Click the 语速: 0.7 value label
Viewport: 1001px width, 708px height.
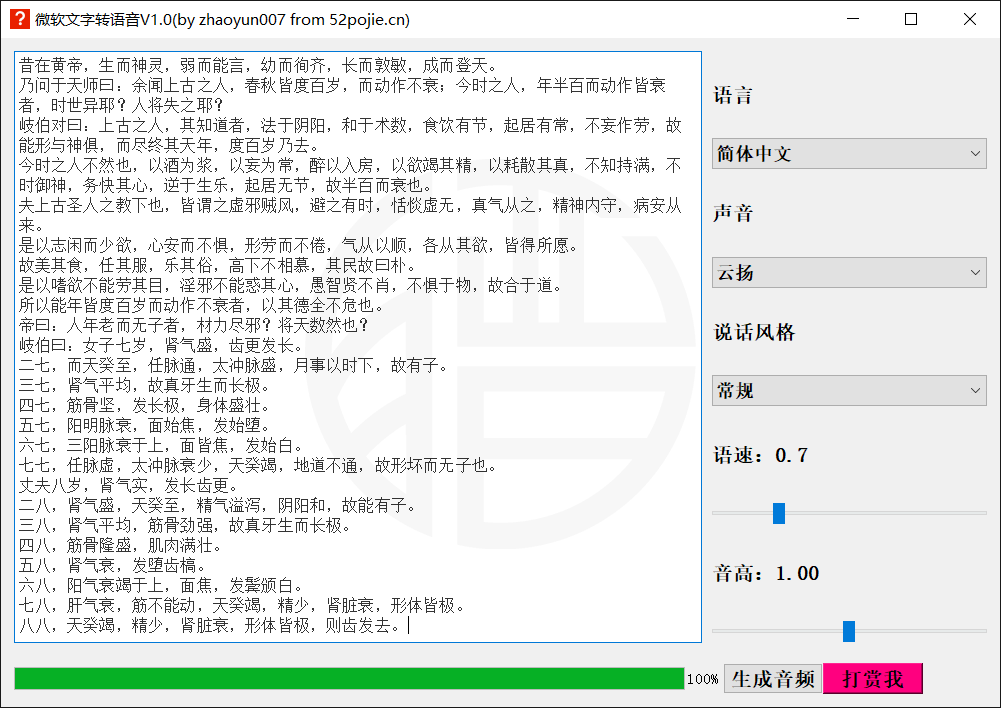pyautogui.click(x=760, y=455)
